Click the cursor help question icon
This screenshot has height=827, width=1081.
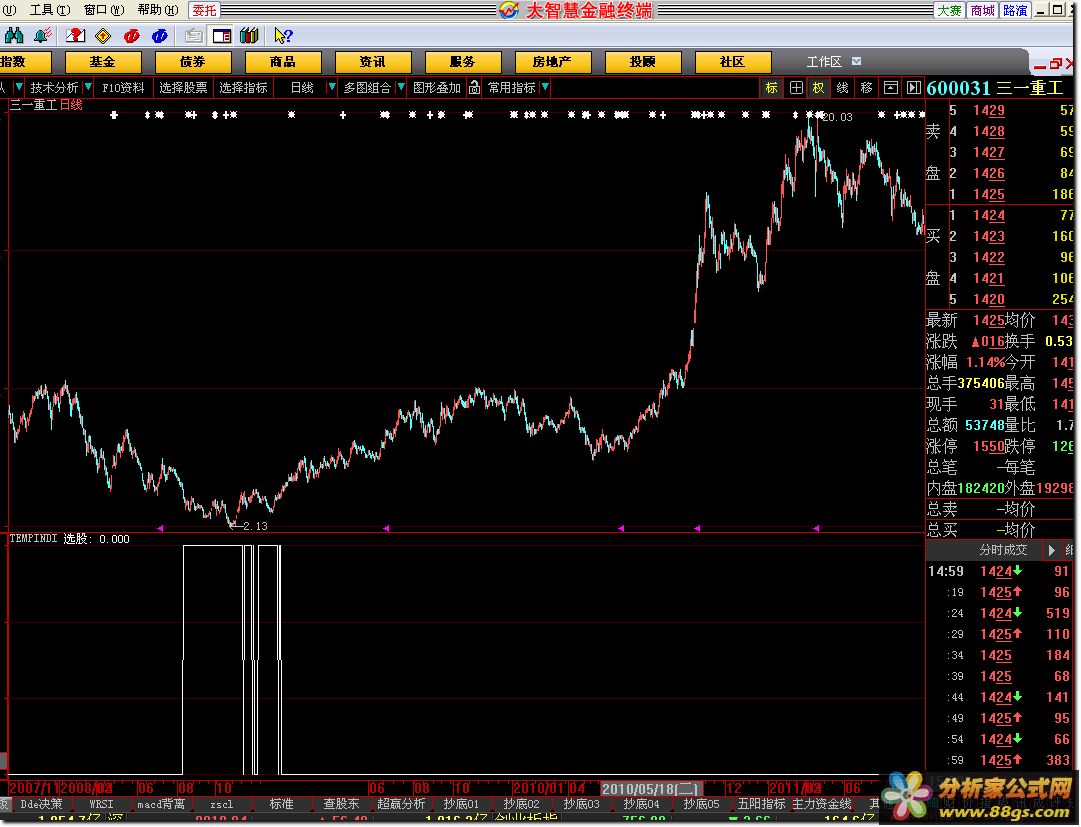tap(283, 35)
